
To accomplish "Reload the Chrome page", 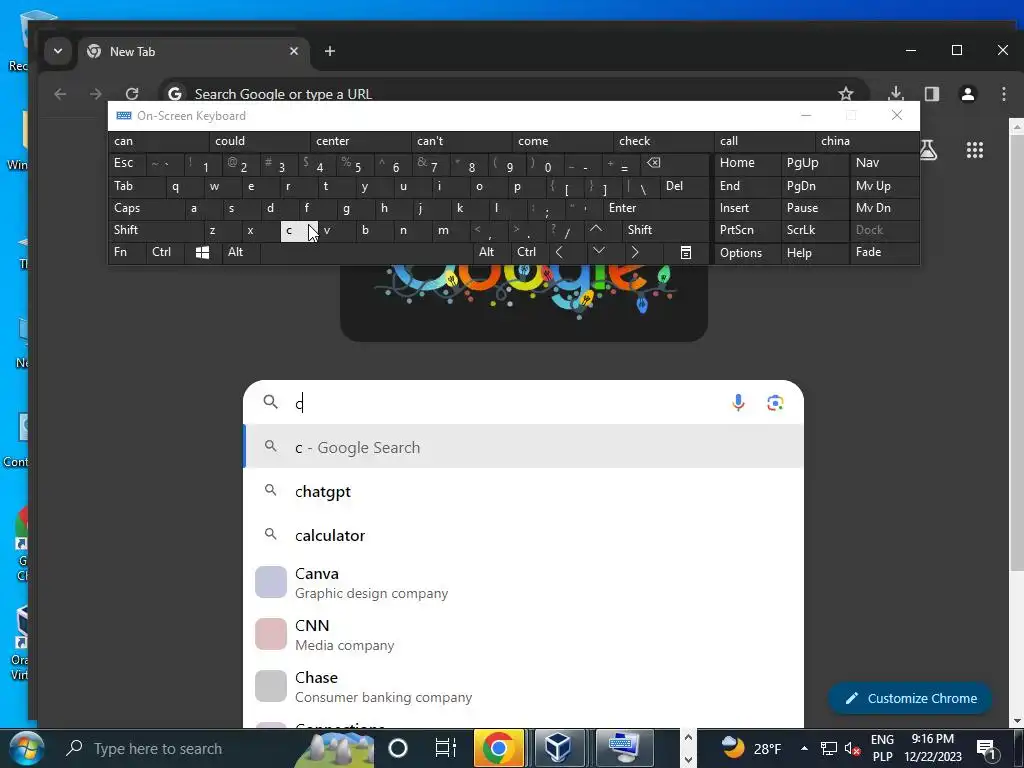I will tap(132, 94).
